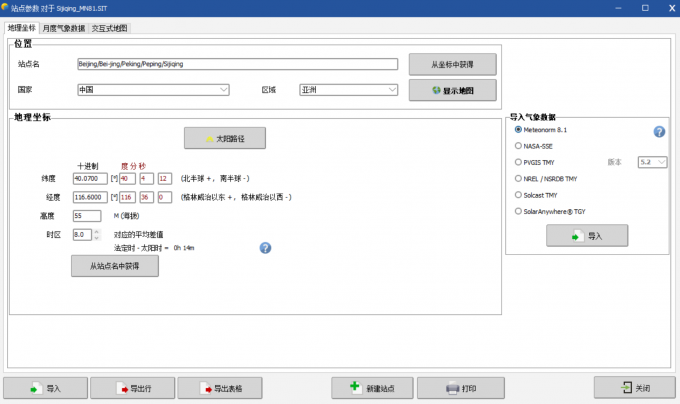Click the longitude decimal field 116.6000
680x404 pixels.
90,197
